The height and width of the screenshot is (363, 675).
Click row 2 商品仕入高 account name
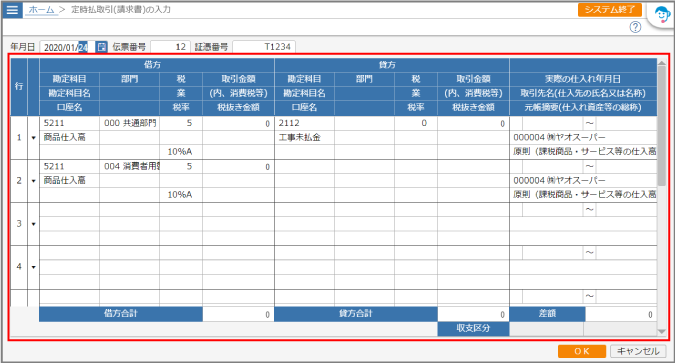coord(69,180)
